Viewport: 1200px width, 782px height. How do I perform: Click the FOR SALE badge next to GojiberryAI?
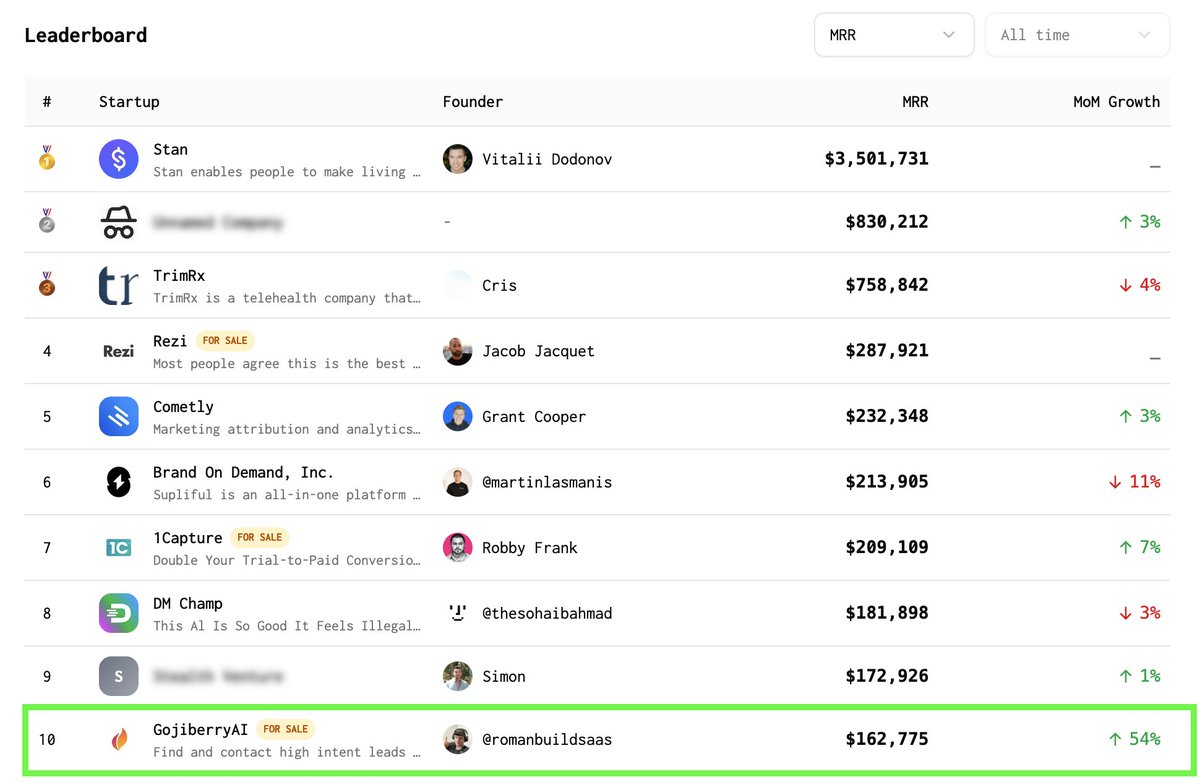(286, 730)
